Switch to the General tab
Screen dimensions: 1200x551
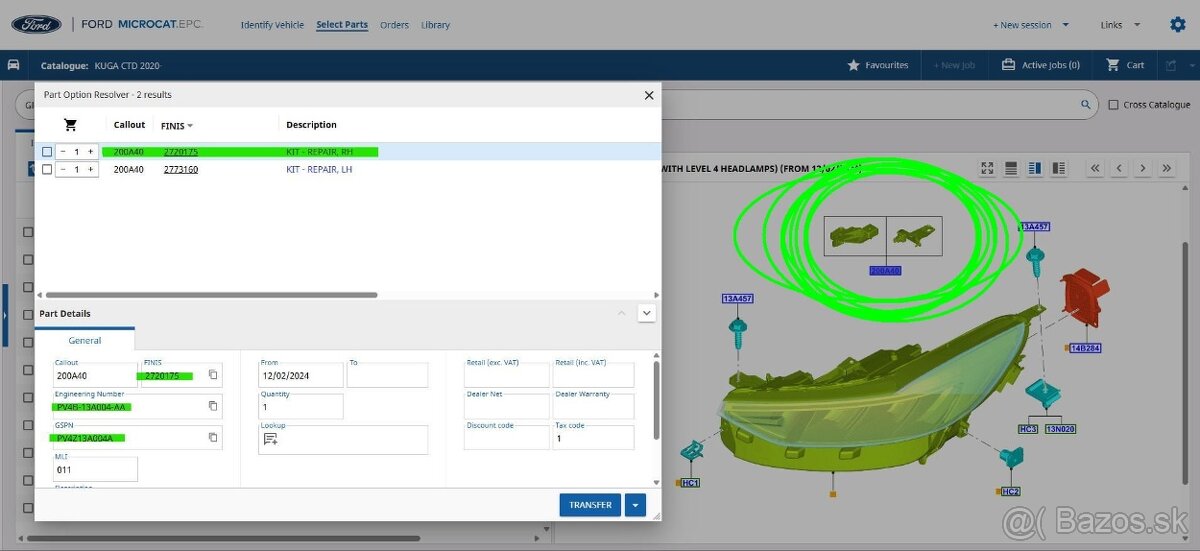[85, 341]
